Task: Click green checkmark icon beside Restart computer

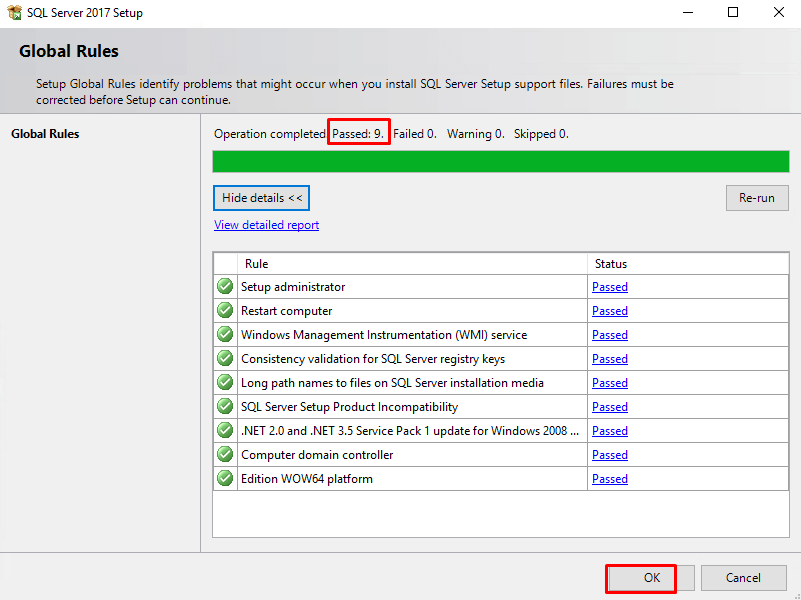Action: point(225,310)
